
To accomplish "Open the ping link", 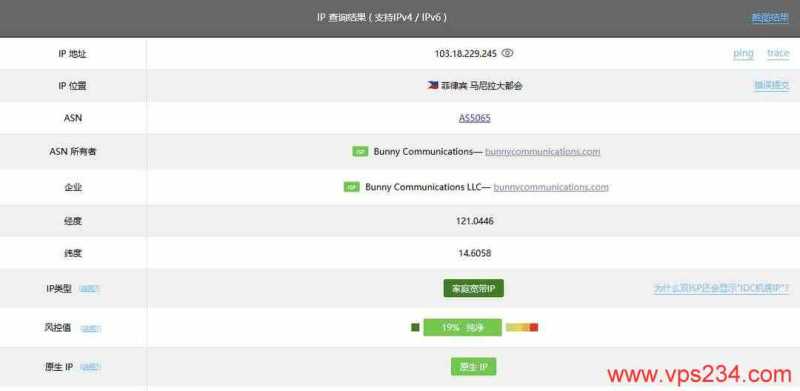I will tap(743, 53).
